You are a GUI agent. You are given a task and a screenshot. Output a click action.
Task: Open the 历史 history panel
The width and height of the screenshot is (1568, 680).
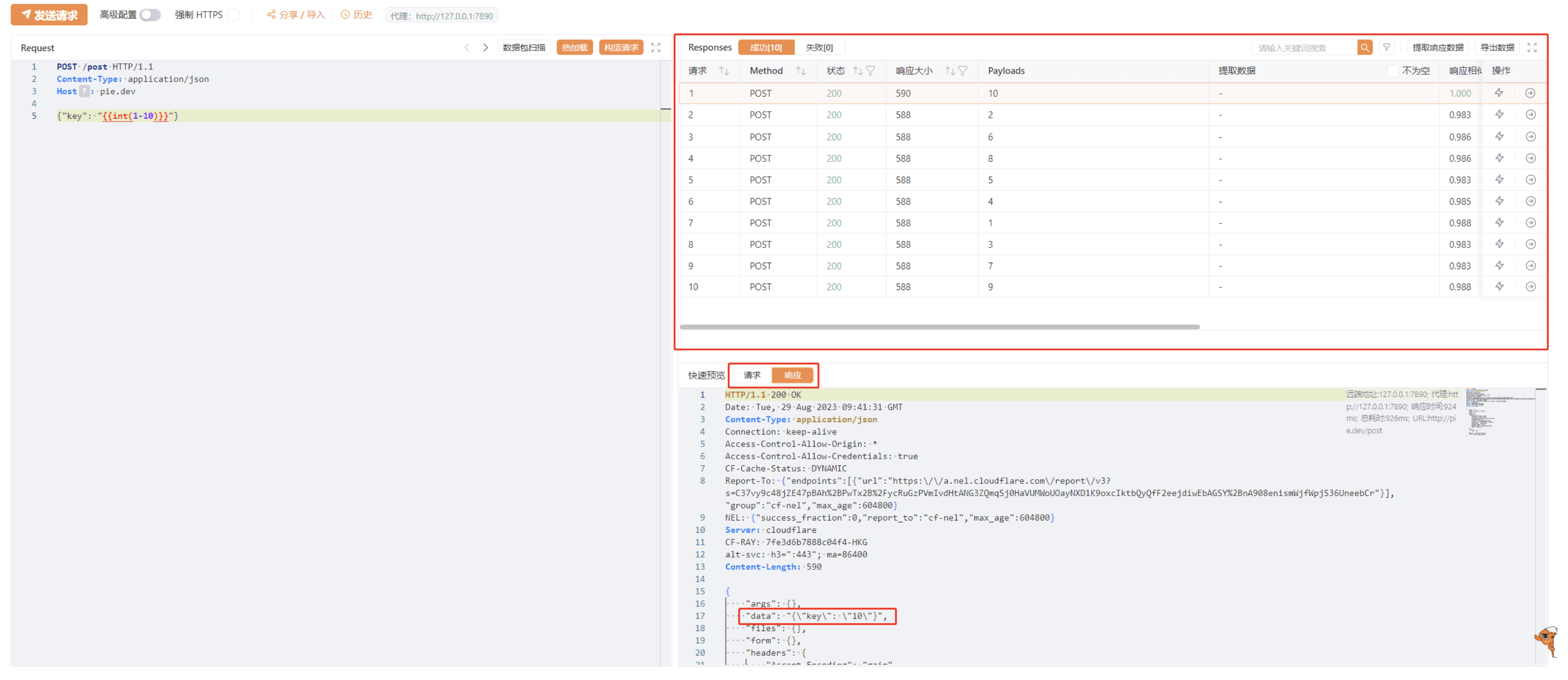357,15
